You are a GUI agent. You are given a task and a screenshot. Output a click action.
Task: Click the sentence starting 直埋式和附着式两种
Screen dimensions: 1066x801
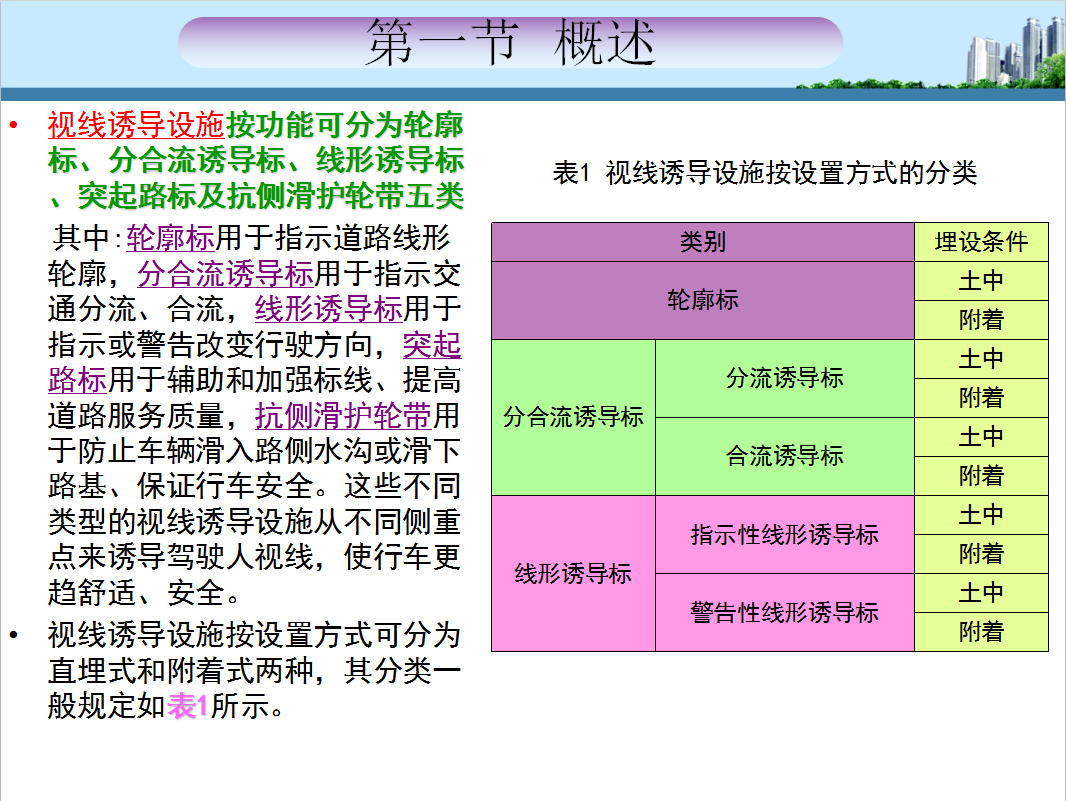tap(254, 671)
